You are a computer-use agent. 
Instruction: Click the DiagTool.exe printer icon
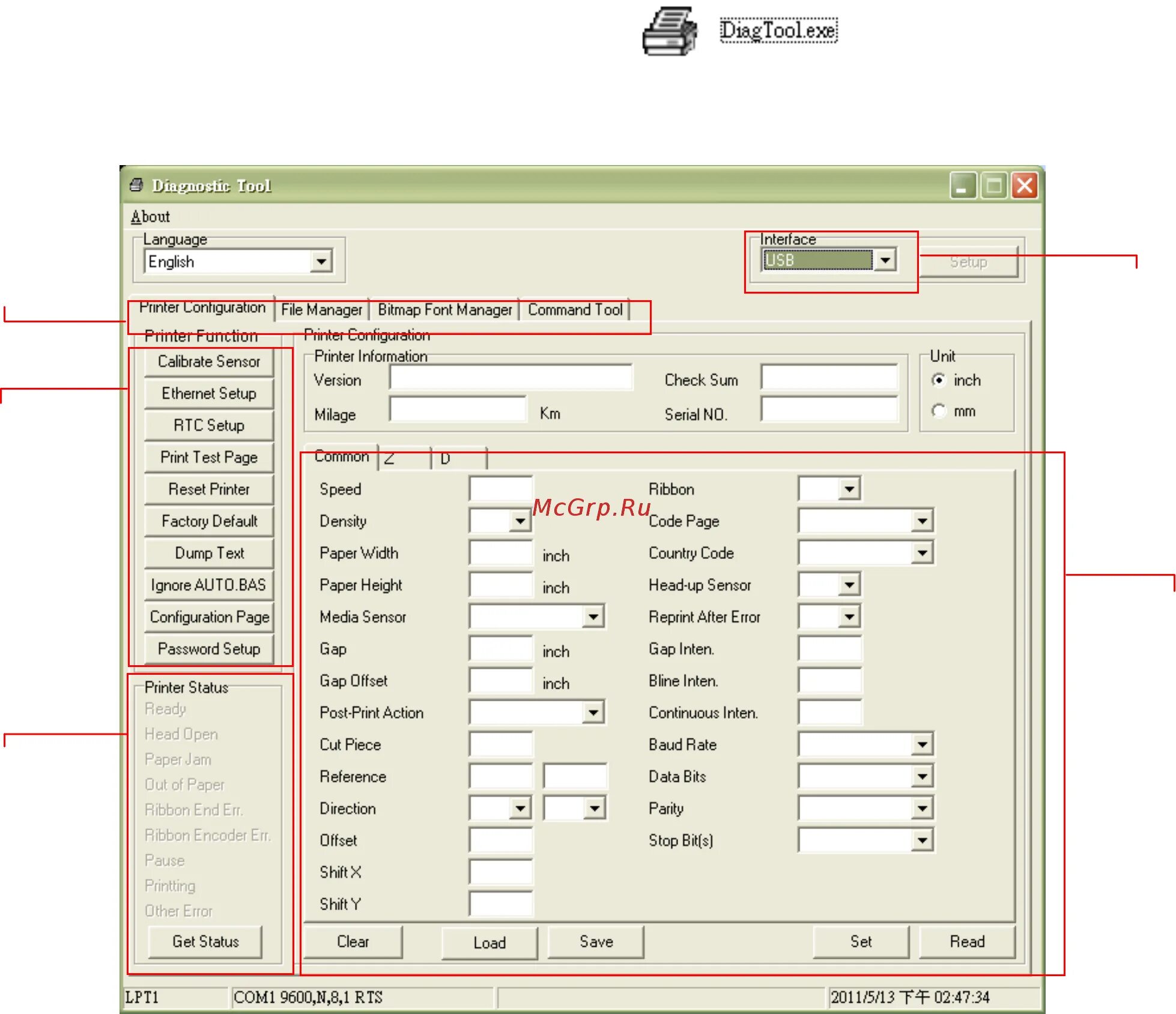pyautogui.click(x=669, y=31)
